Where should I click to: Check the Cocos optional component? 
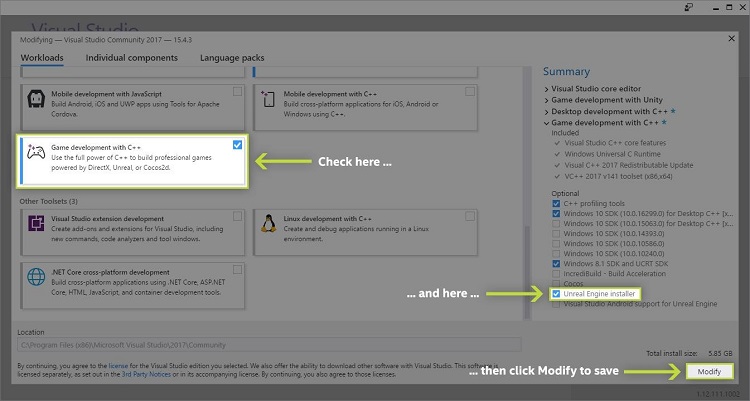coord(556,284)
